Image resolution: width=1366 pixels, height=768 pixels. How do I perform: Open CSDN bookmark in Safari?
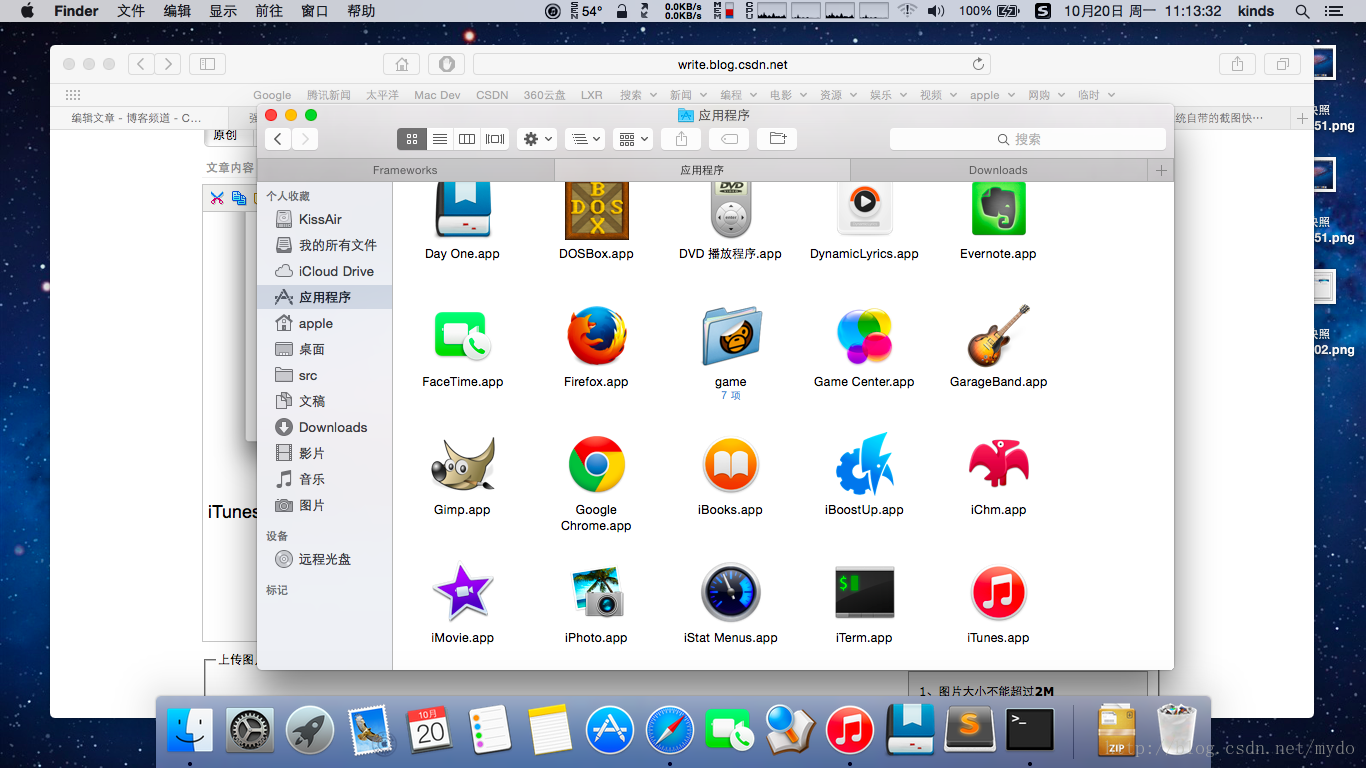coord(492,95)
